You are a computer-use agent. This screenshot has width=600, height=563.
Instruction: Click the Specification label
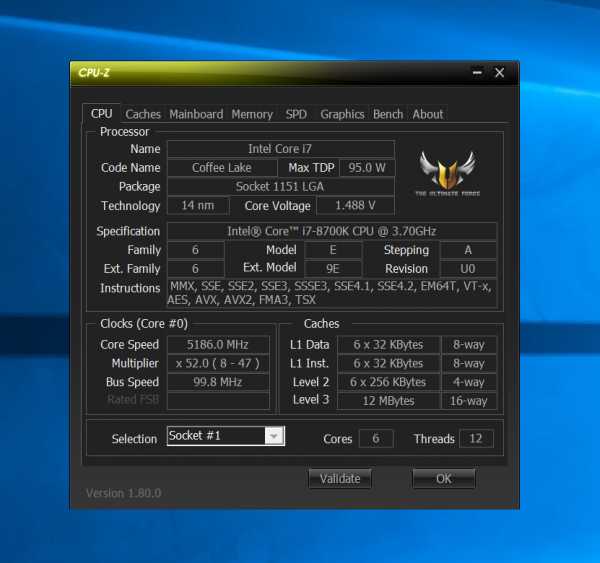(x=128, y=231)
